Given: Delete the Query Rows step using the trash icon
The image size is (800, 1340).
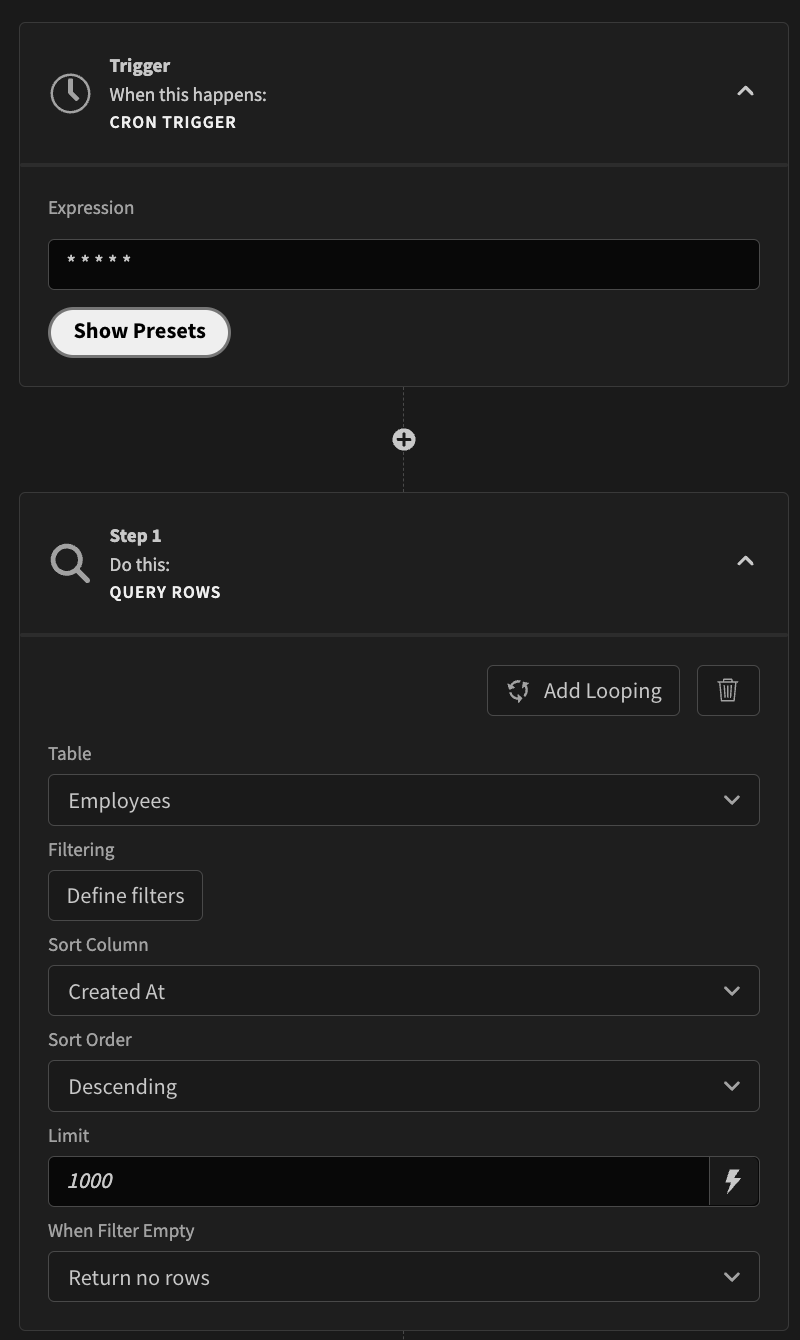Looking at the screenshot, I should click(728, 690).
